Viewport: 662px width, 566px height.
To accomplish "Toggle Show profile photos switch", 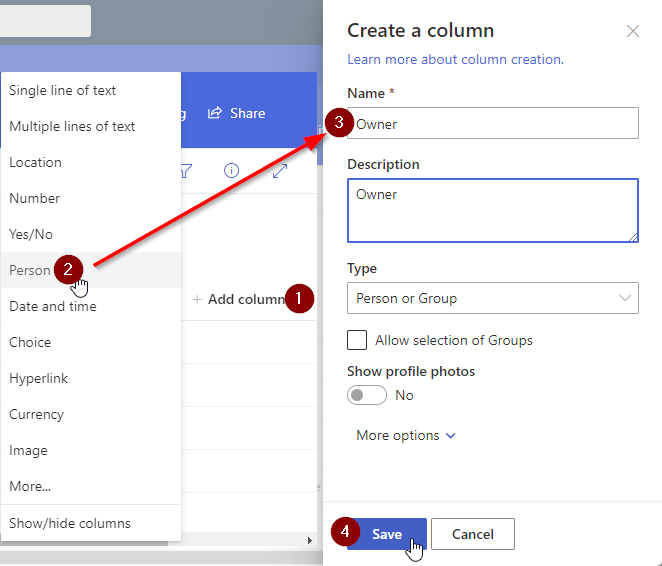I will [x=367, y=395].
